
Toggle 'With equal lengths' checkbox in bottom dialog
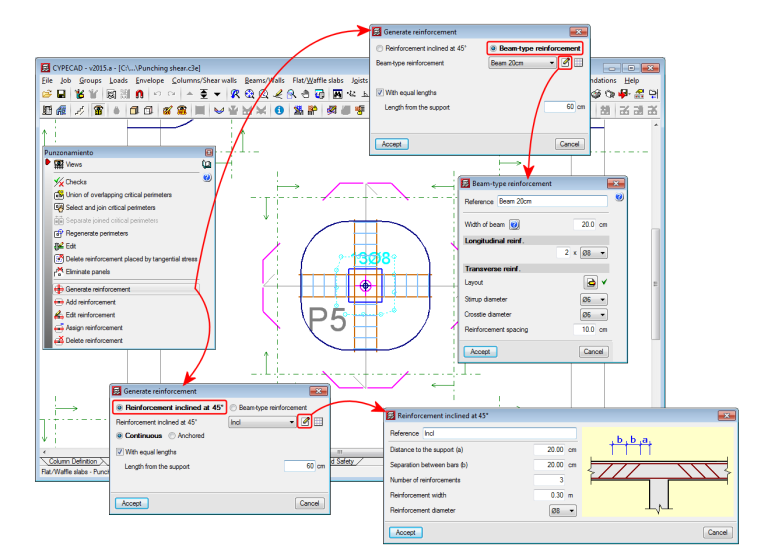pyautogui.click(x=120, y=452)
